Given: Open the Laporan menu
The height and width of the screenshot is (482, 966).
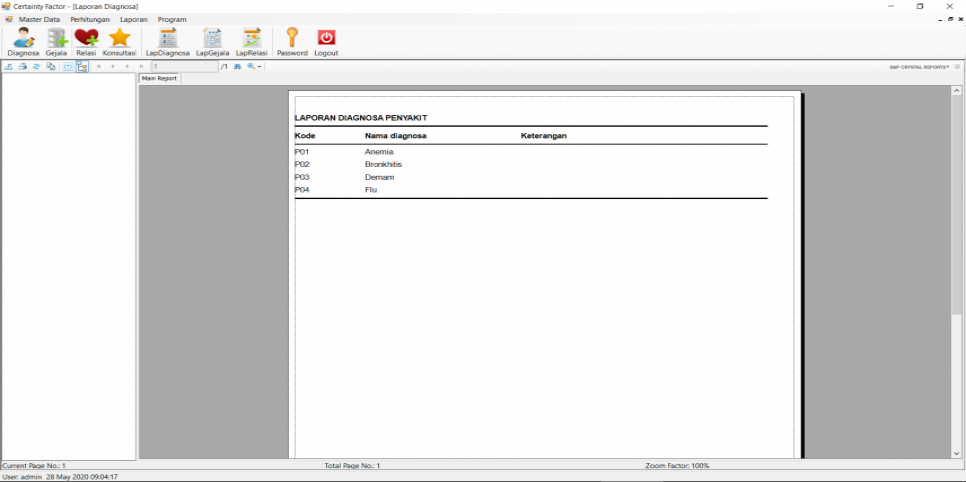Looking at the screenshot, I should pyautogui.click(x=134, y=19).
